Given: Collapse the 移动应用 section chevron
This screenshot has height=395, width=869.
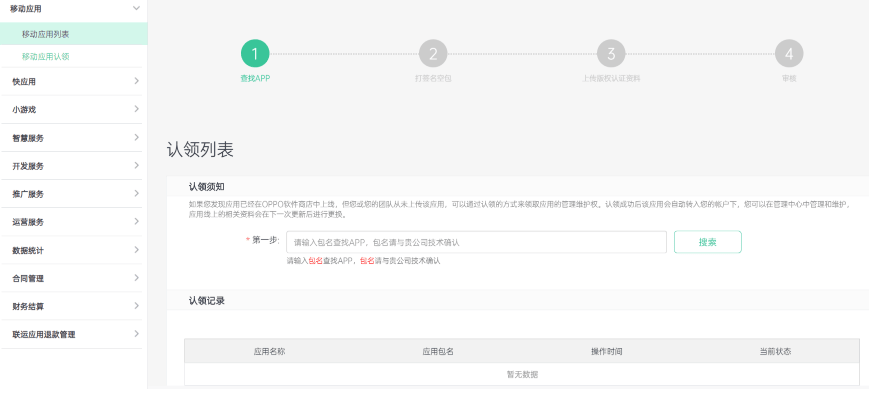Looking at the screenshot, I should (136, 8).
